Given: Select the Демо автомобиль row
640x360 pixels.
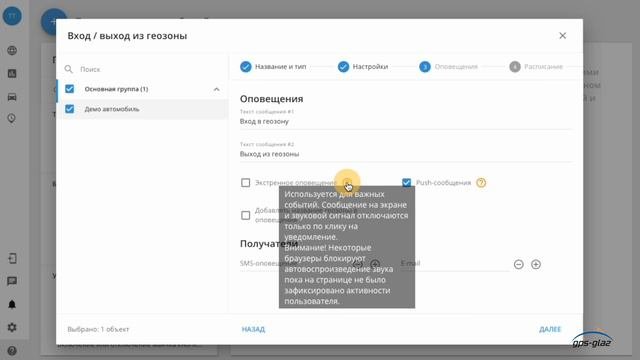Looking at the screenshot, I should point(142,109).
